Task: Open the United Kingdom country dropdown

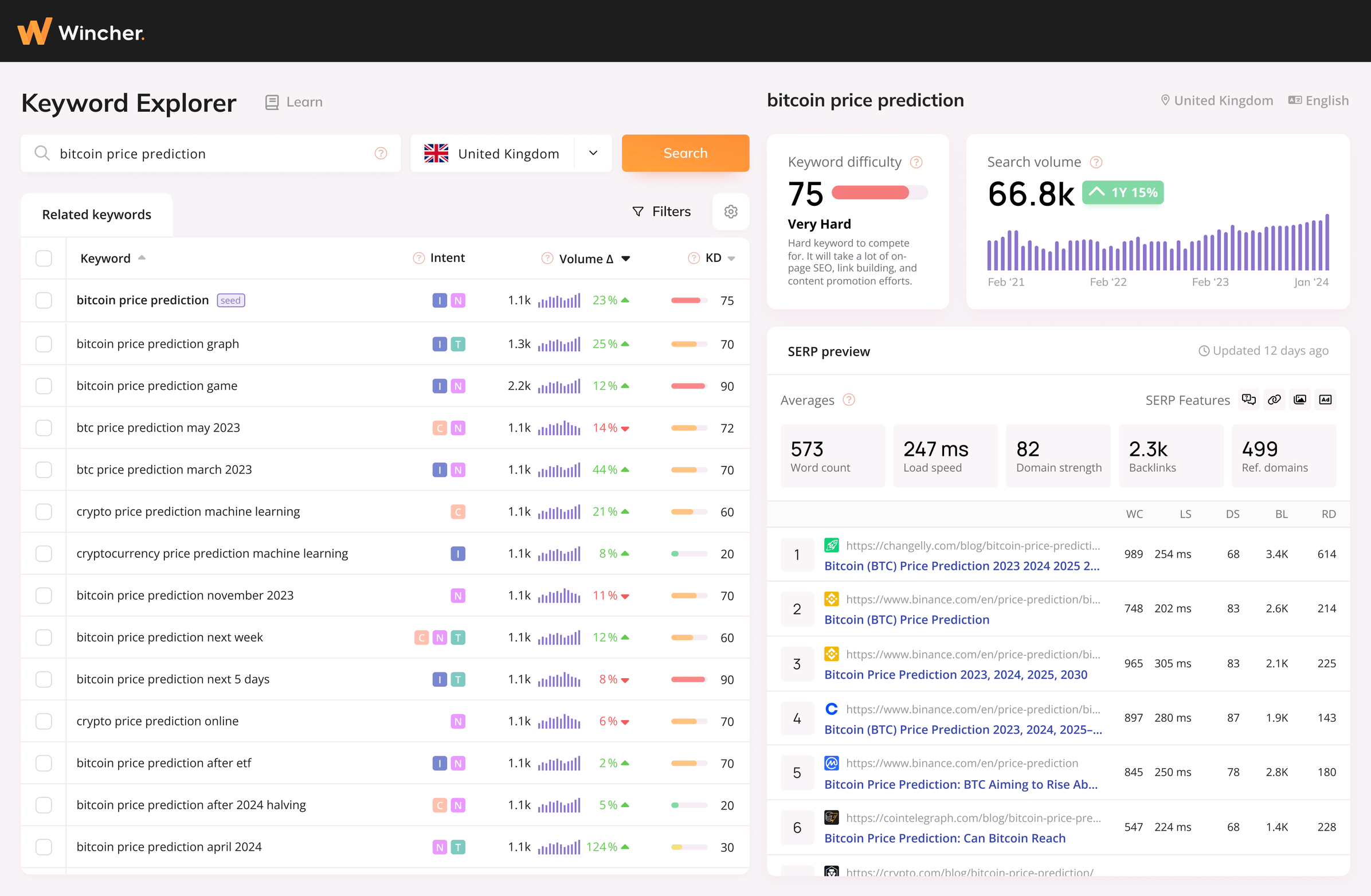Action: [x=593, y=153]
